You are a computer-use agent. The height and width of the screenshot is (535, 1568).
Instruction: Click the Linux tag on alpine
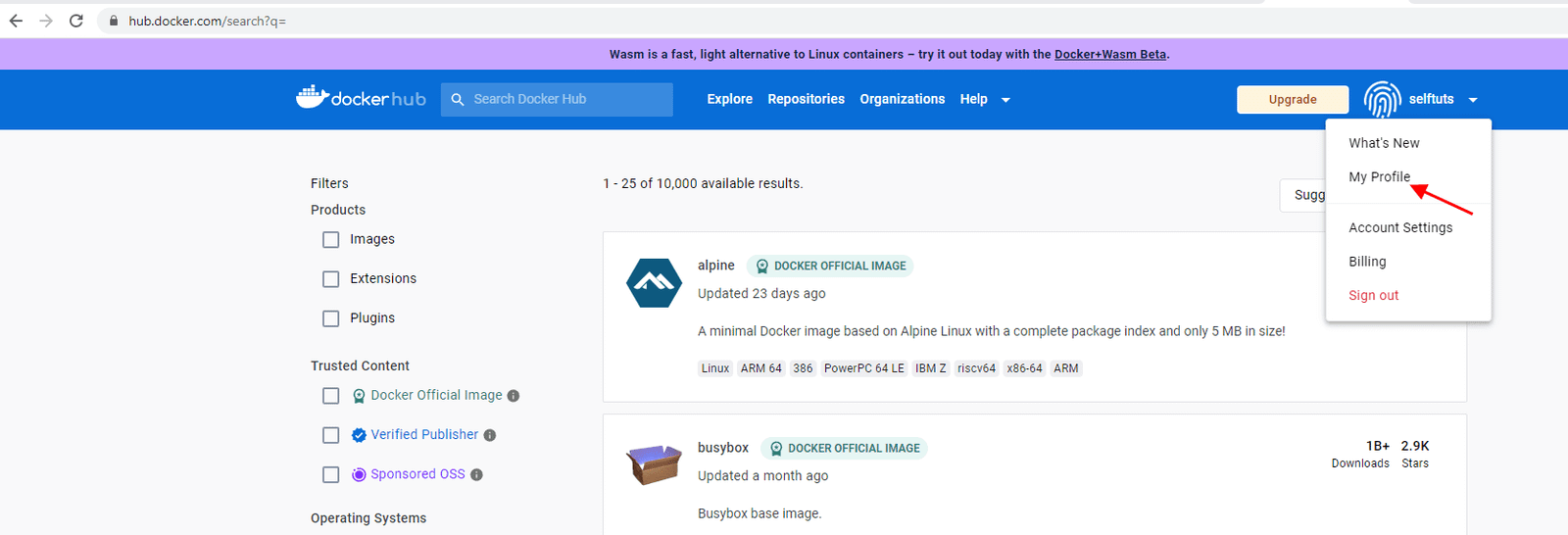[x=715, y=368]
